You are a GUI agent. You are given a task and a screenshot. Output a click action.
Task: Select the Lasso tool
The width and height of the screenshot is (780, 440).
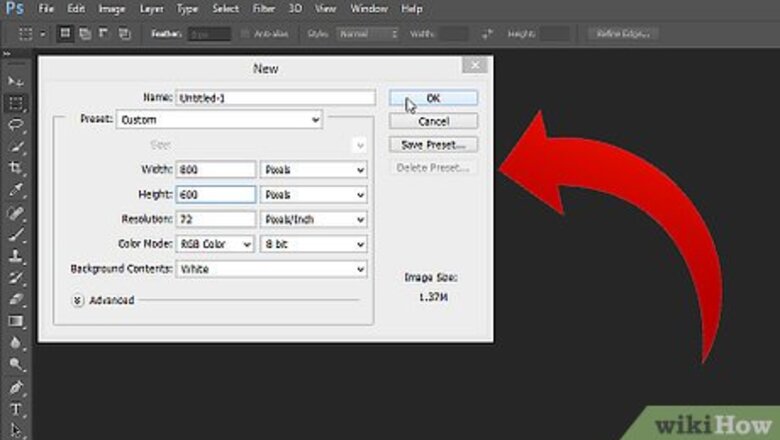pos(15,125)
